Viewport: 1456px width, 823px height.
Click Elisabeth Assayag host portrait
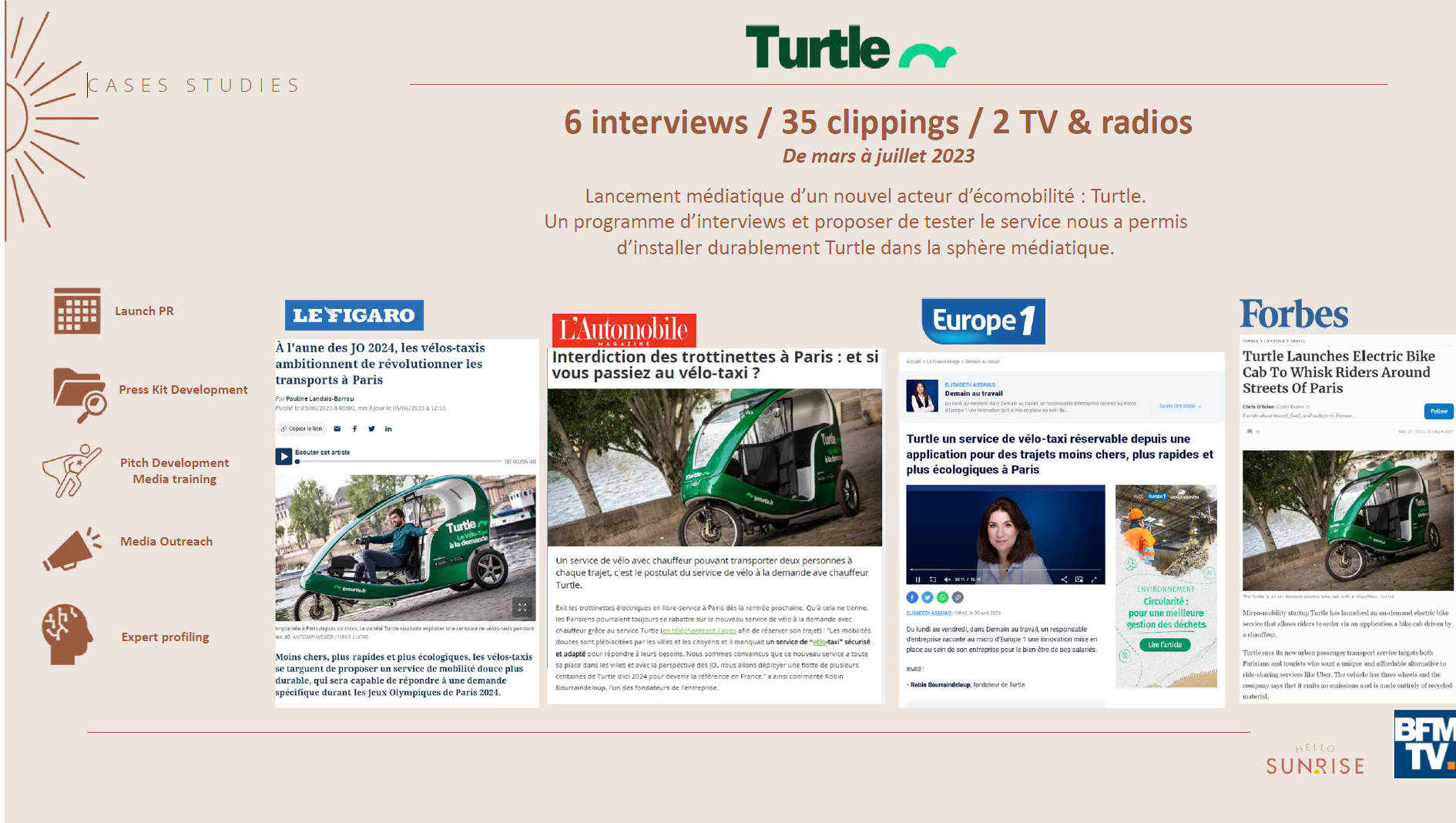point(922,395)
